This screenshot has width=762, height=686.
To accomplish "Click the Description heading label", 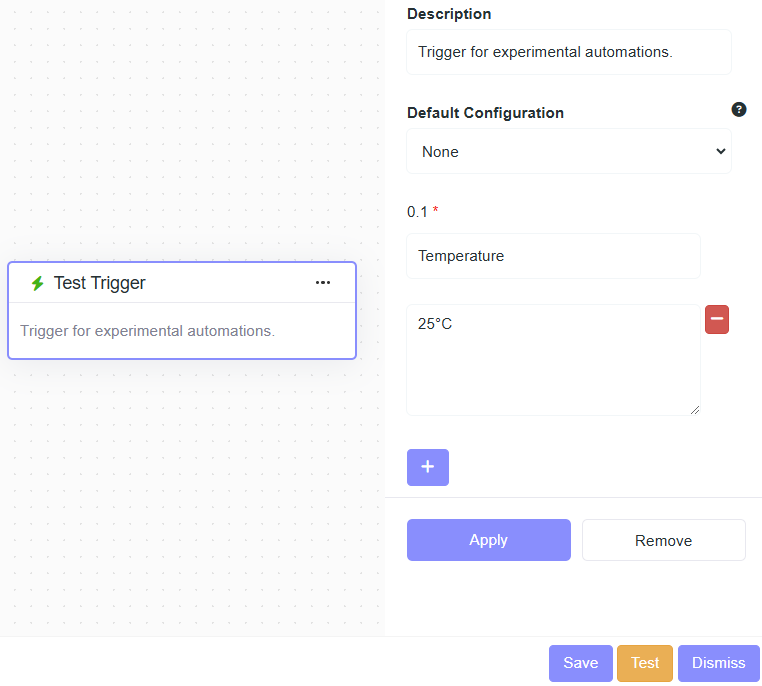I will 449,14.
